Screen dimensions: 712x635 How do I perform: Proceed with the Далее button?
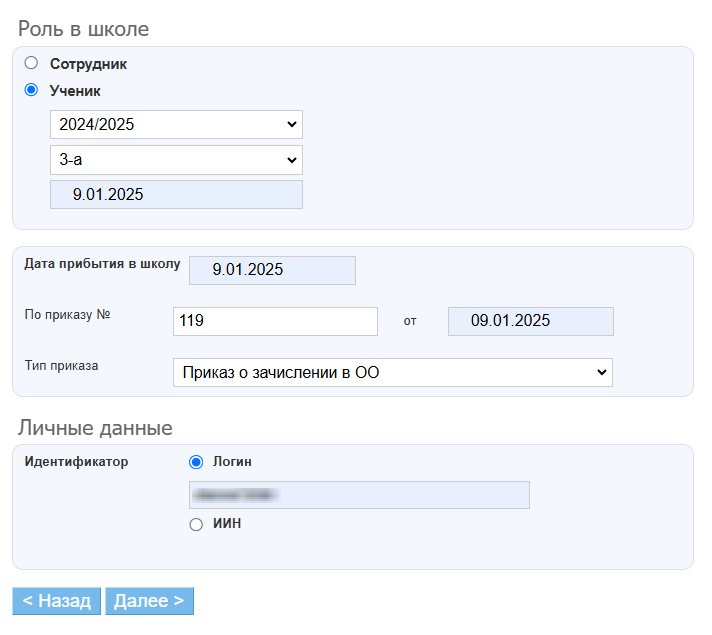[149, 601]
